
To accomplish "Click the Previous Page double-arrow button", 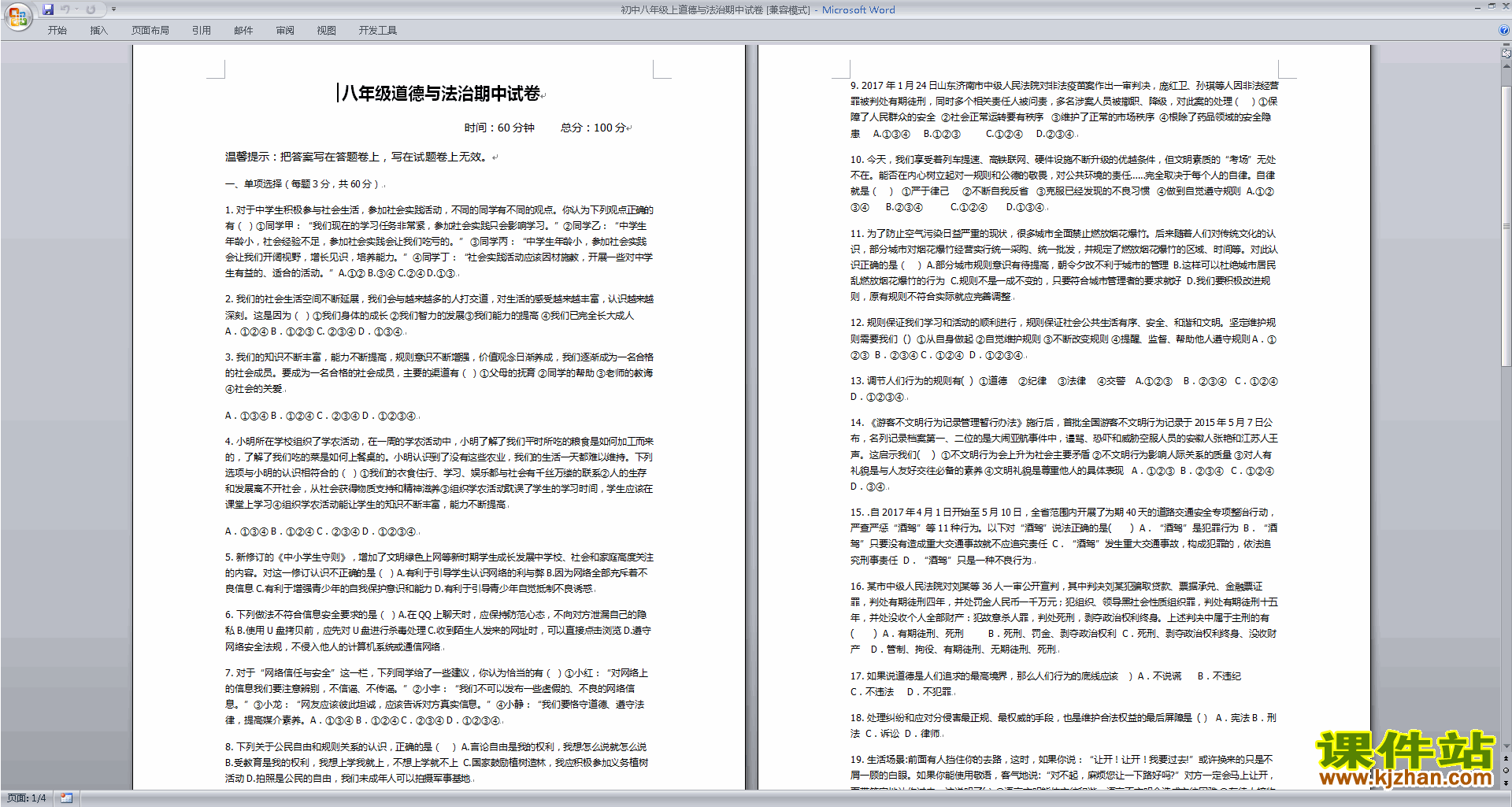I will 1506,758.
